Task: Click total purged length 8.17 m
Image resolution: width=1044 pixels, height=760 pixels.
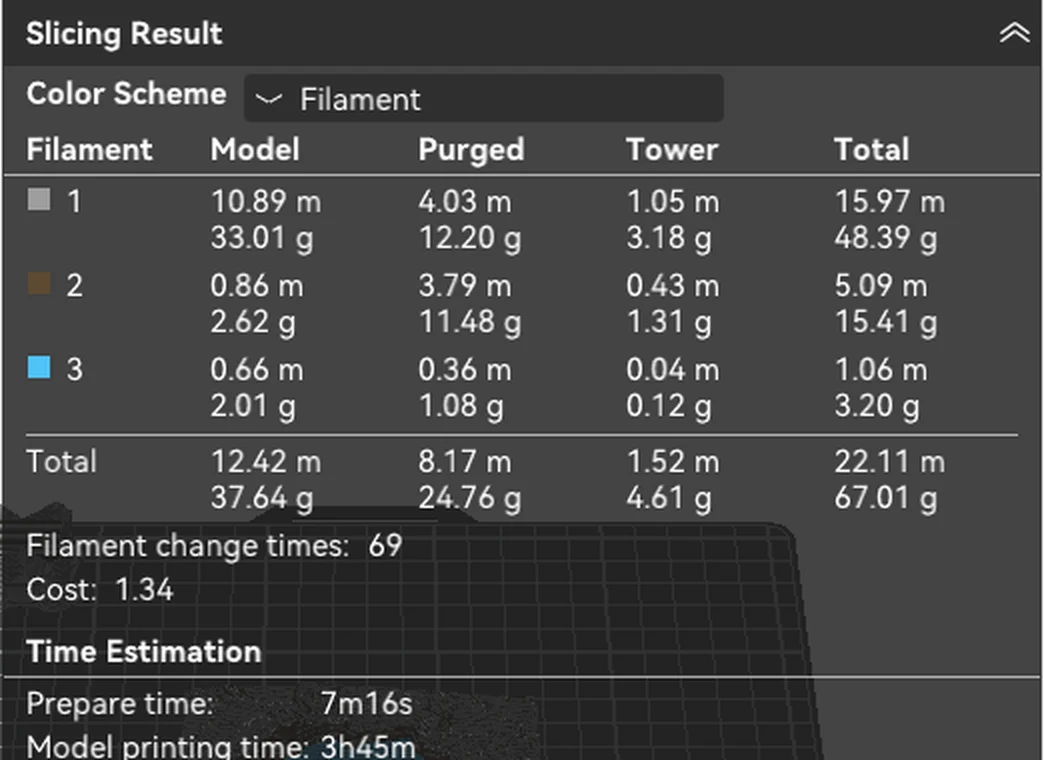Action: point(465,462)
